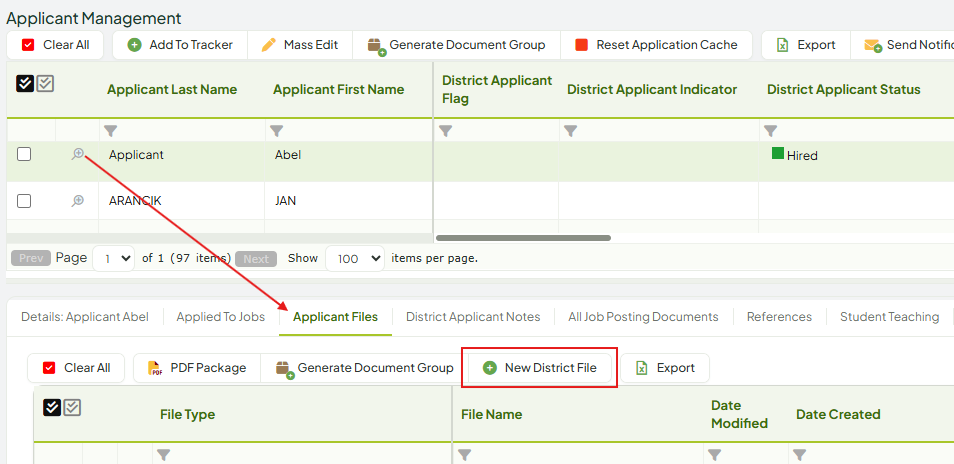Click filter icon under File Type column
Viewport: 954px width, 464px height.
pos(164,454)
